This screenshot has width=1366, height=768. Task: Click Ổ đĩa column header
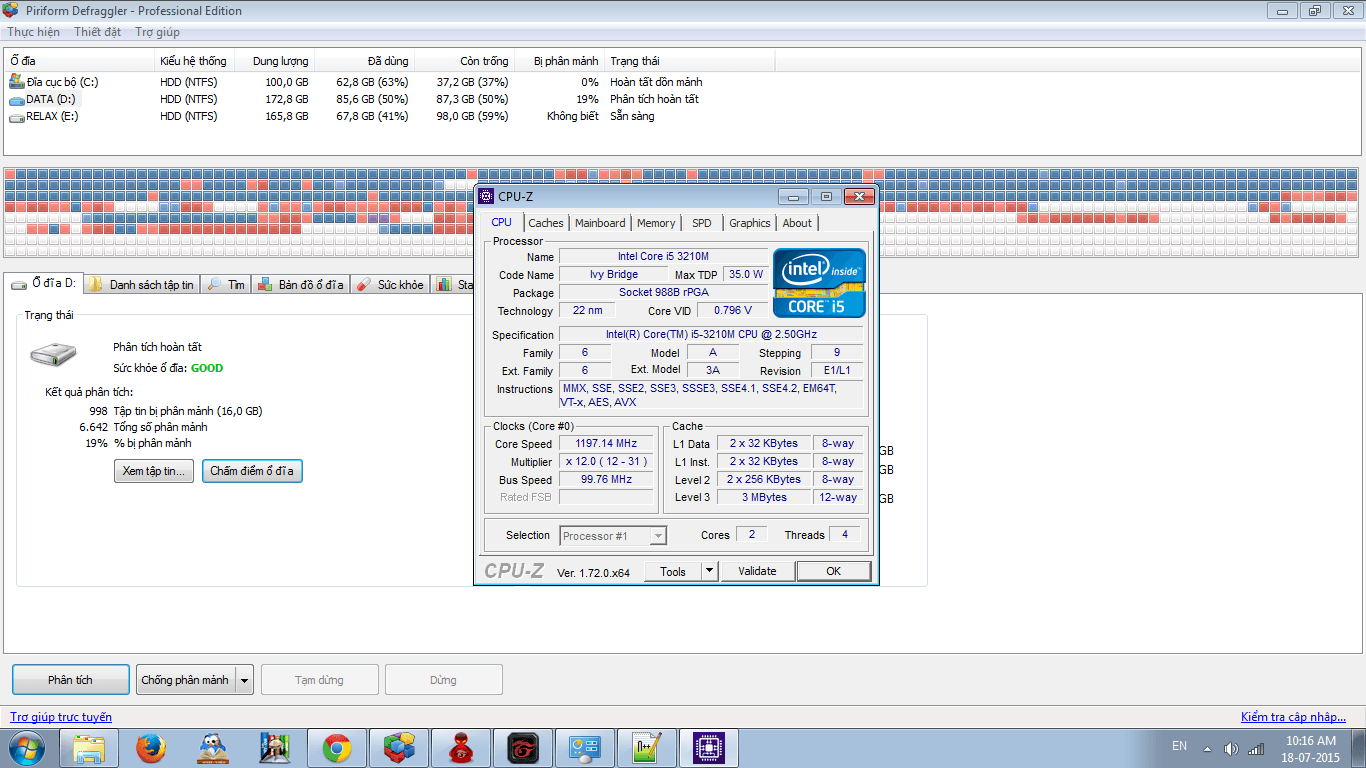[80, 61]
